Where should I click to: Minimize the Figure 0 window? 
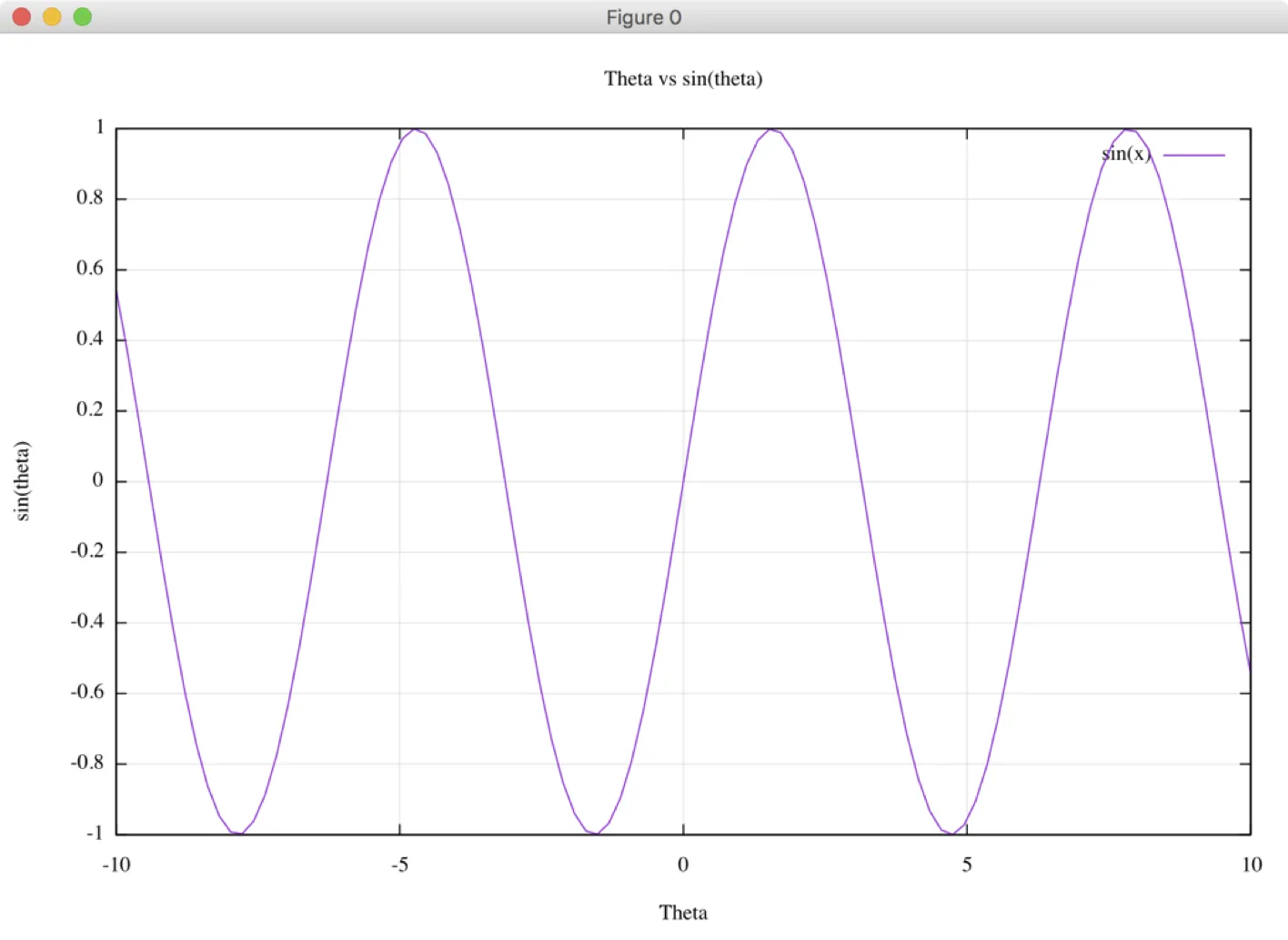(52, 16)
